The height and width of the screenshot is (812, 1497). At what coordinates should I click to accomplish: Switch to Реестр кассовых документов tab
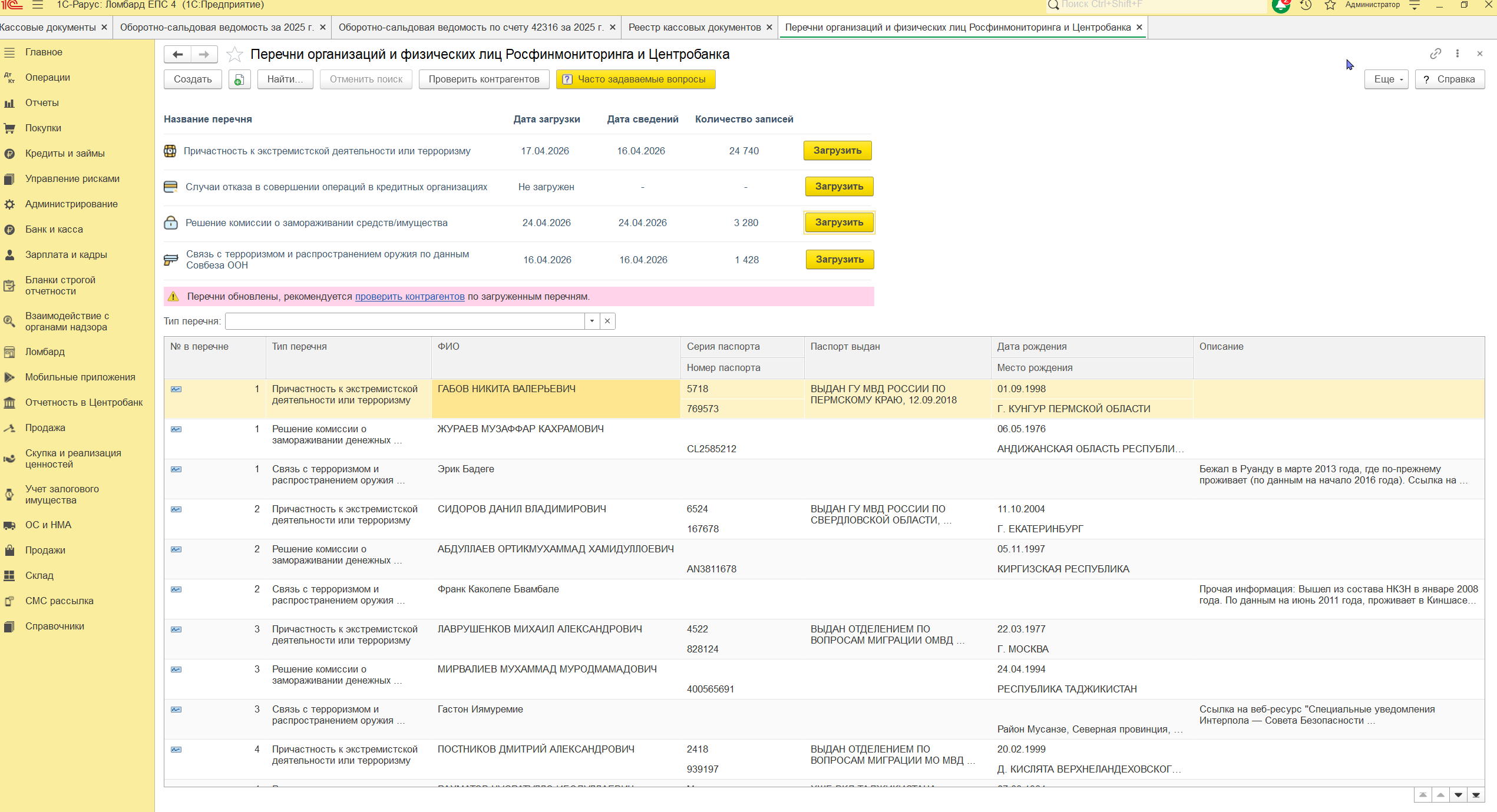[694, 28]
